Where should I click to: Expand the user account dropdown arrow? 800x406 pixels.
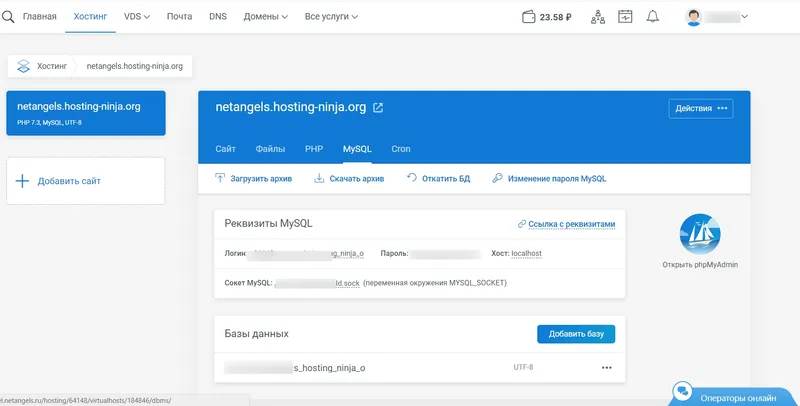tap(744, 16)
